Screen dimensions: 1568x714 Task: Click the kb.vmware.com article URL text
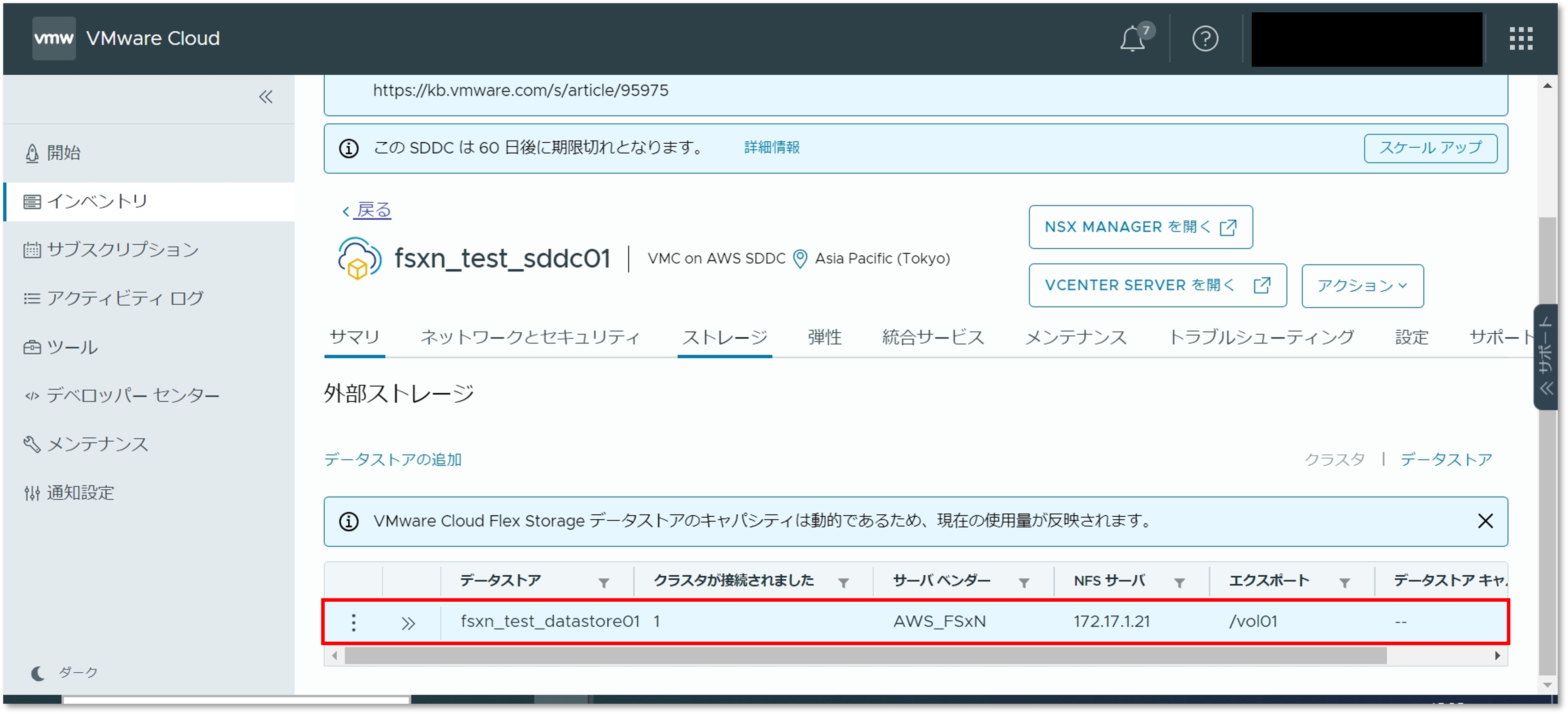pos(520,91)
